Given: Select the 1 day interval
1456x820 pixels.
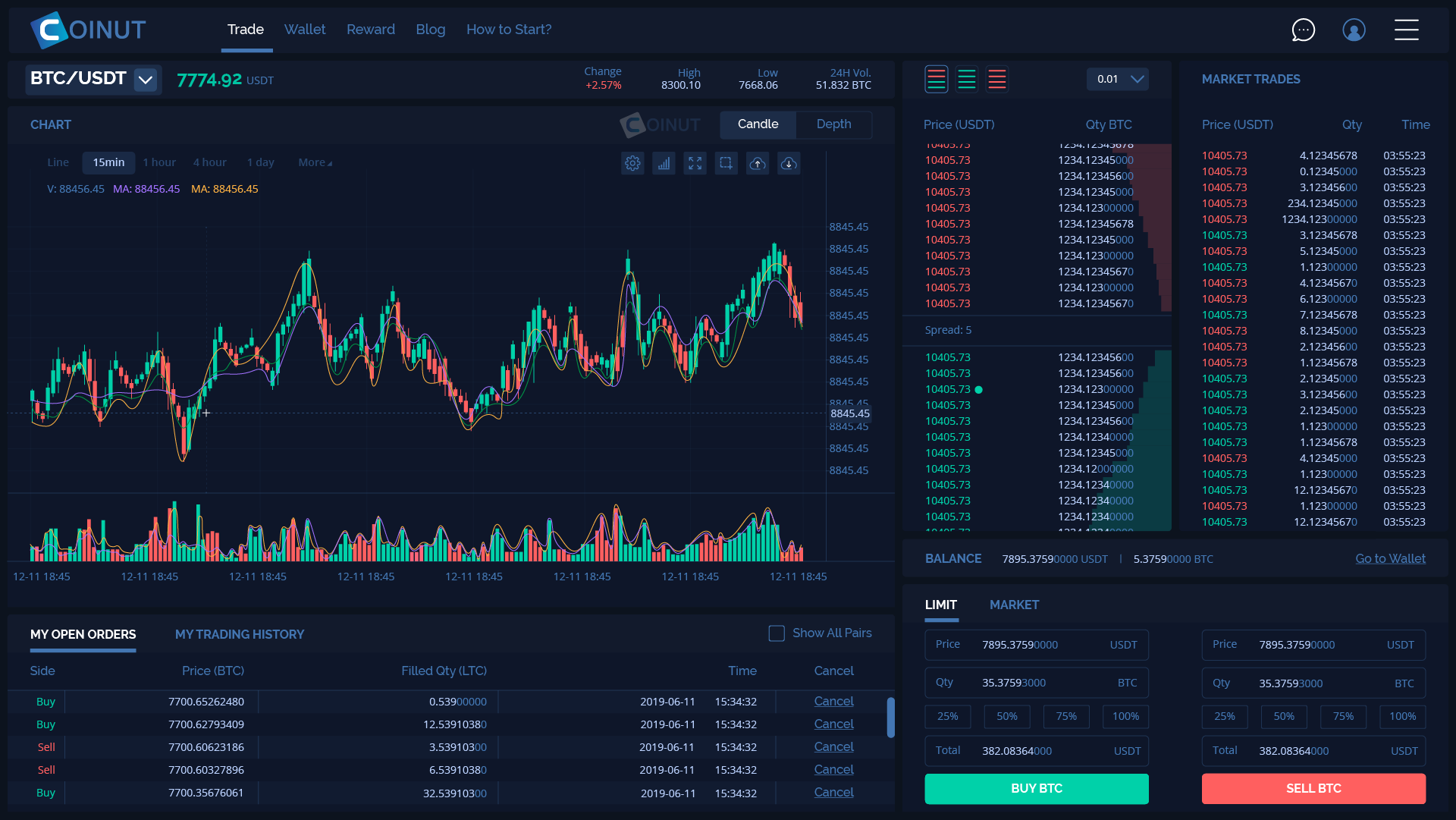Looking at the screenshot, I should click(260, 162).
